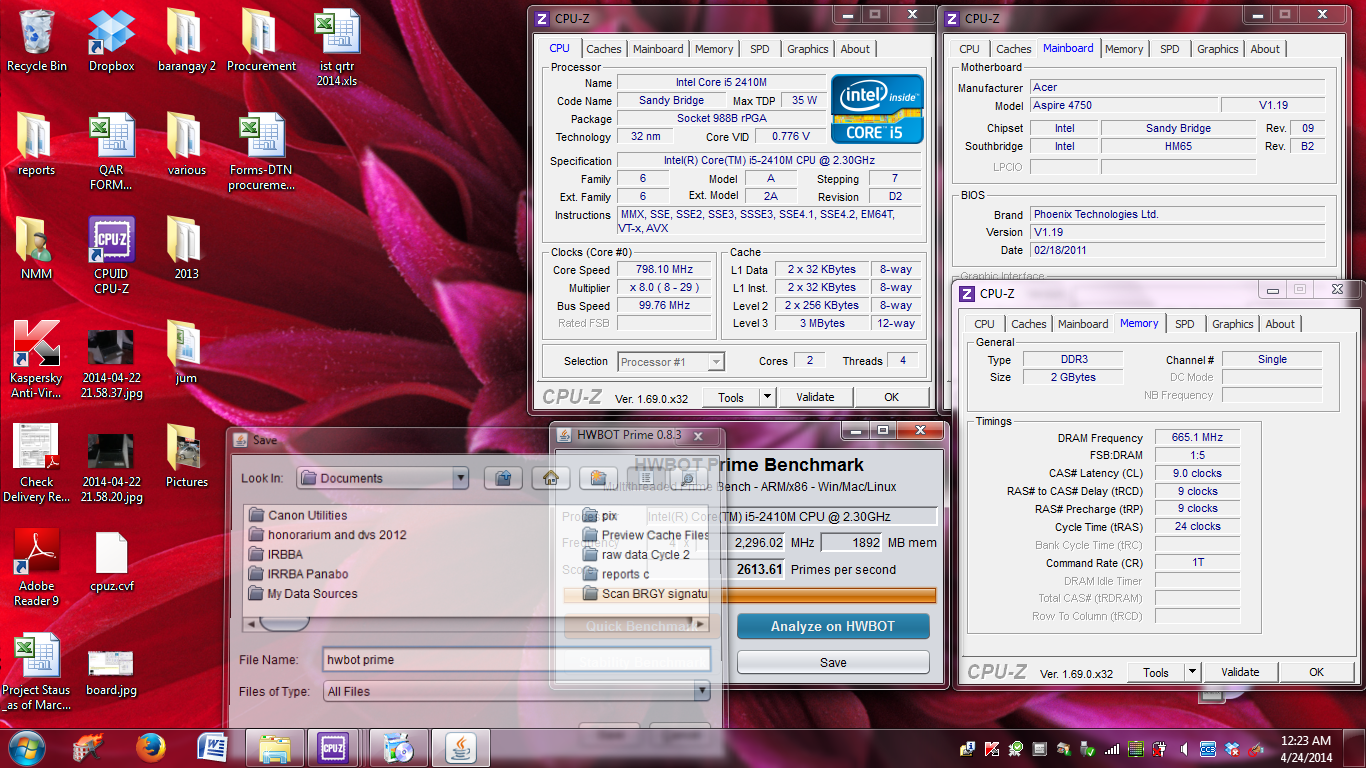Open the Processor #1 selection dropdown
1366x768 pixels.
(x=671, y=362)
